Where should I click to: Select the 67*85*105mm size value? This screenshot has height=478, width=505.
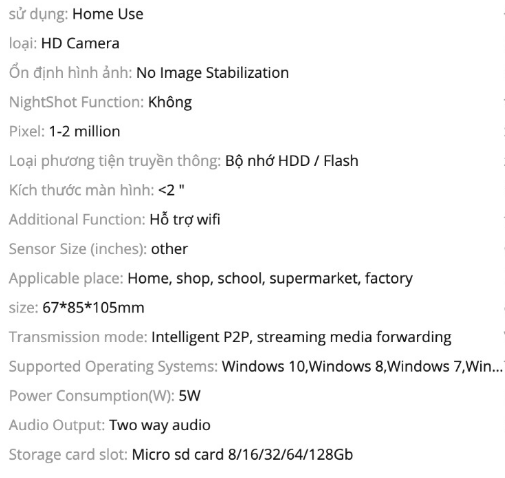(93, 308)
